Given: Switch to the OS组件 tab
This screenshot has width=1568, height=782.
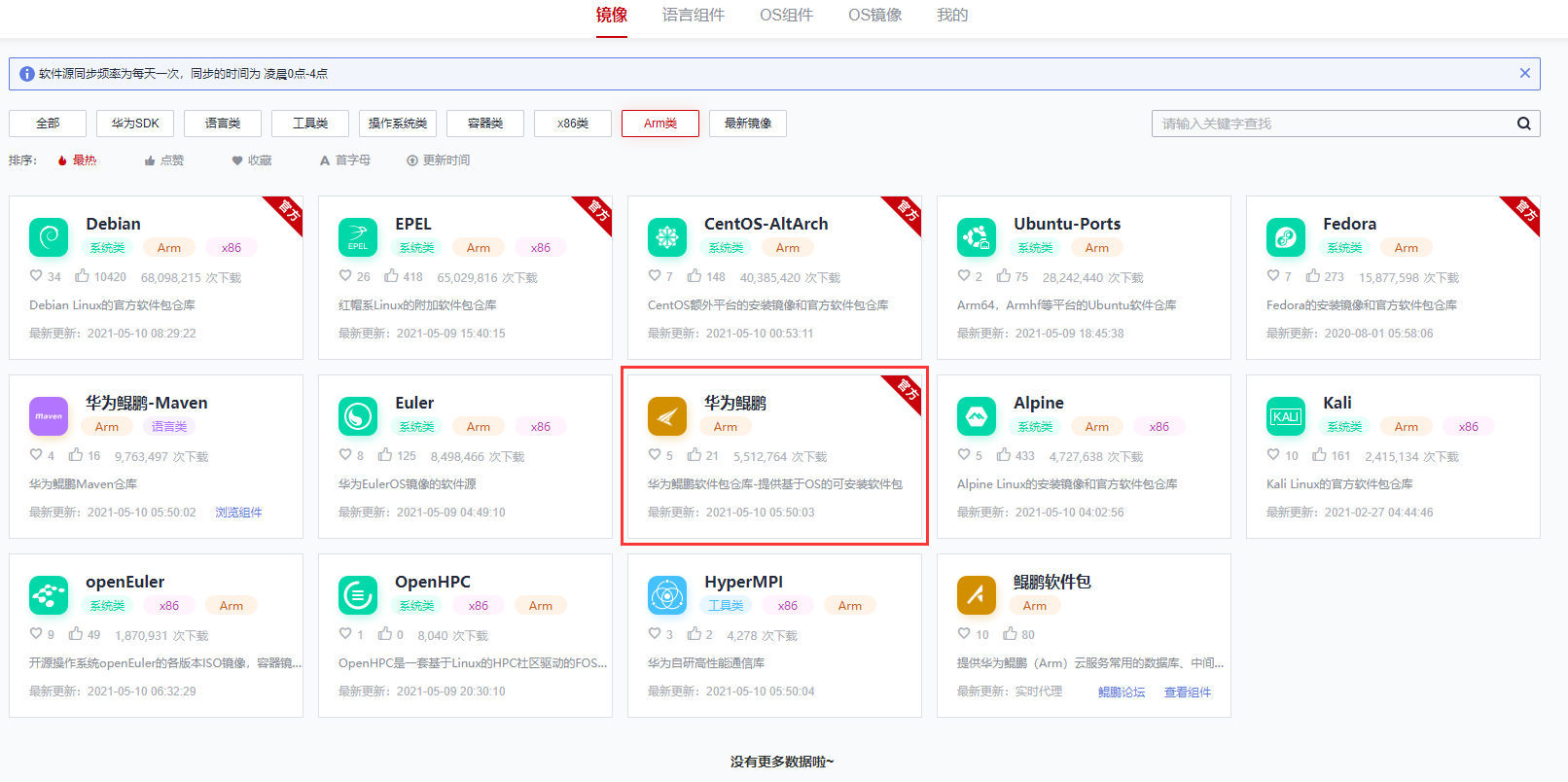Looking at the screenshot, I should pos(786,16).
